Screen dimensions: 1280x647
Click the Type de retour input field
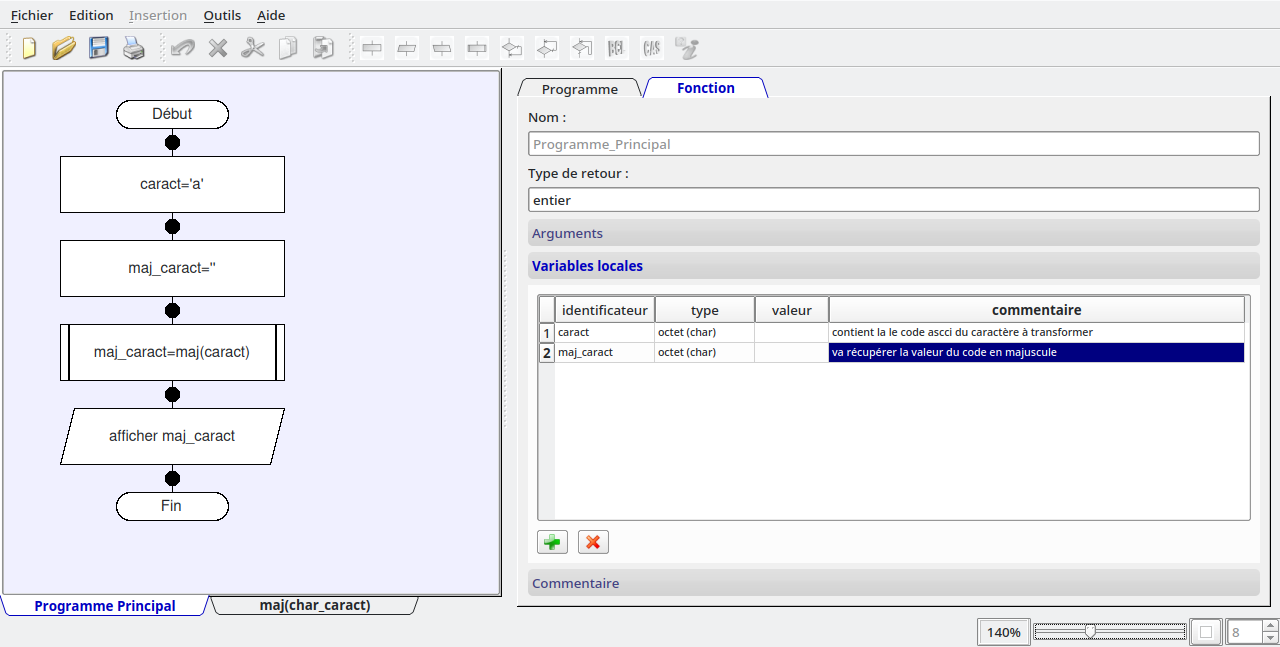[892, 200]
